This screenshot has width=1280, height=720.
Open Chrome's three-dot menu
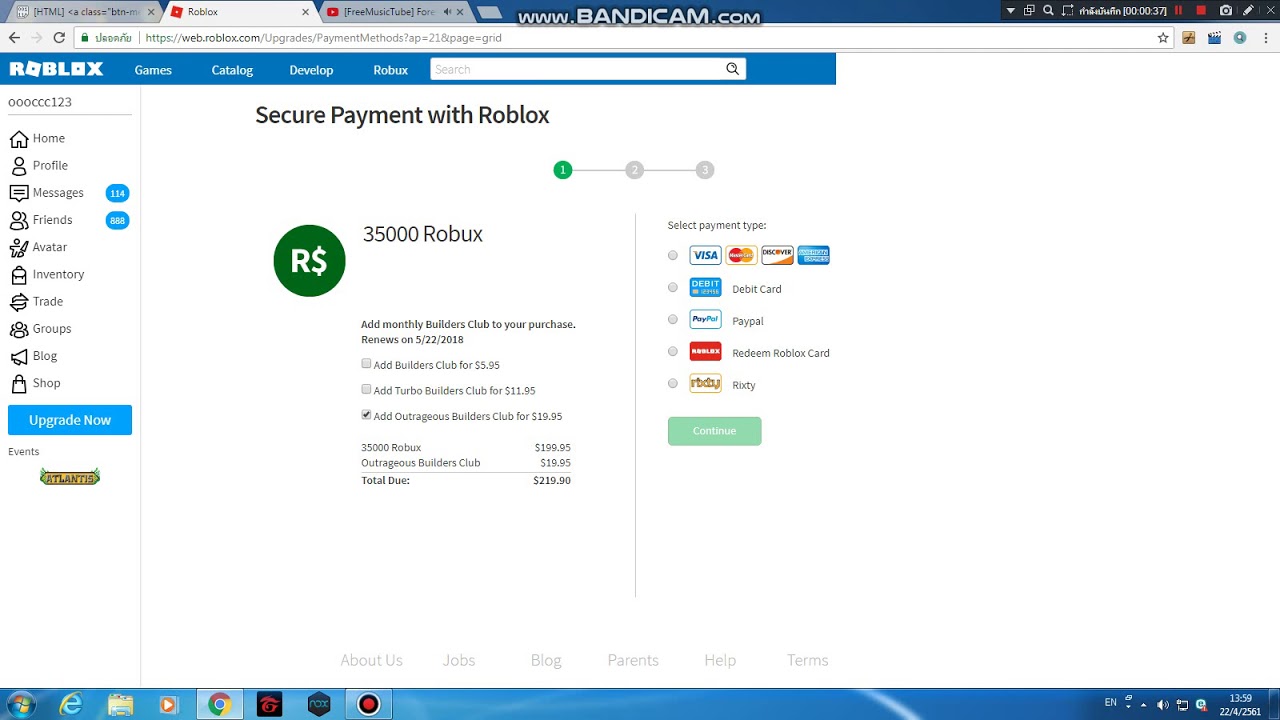point(1265,38)
